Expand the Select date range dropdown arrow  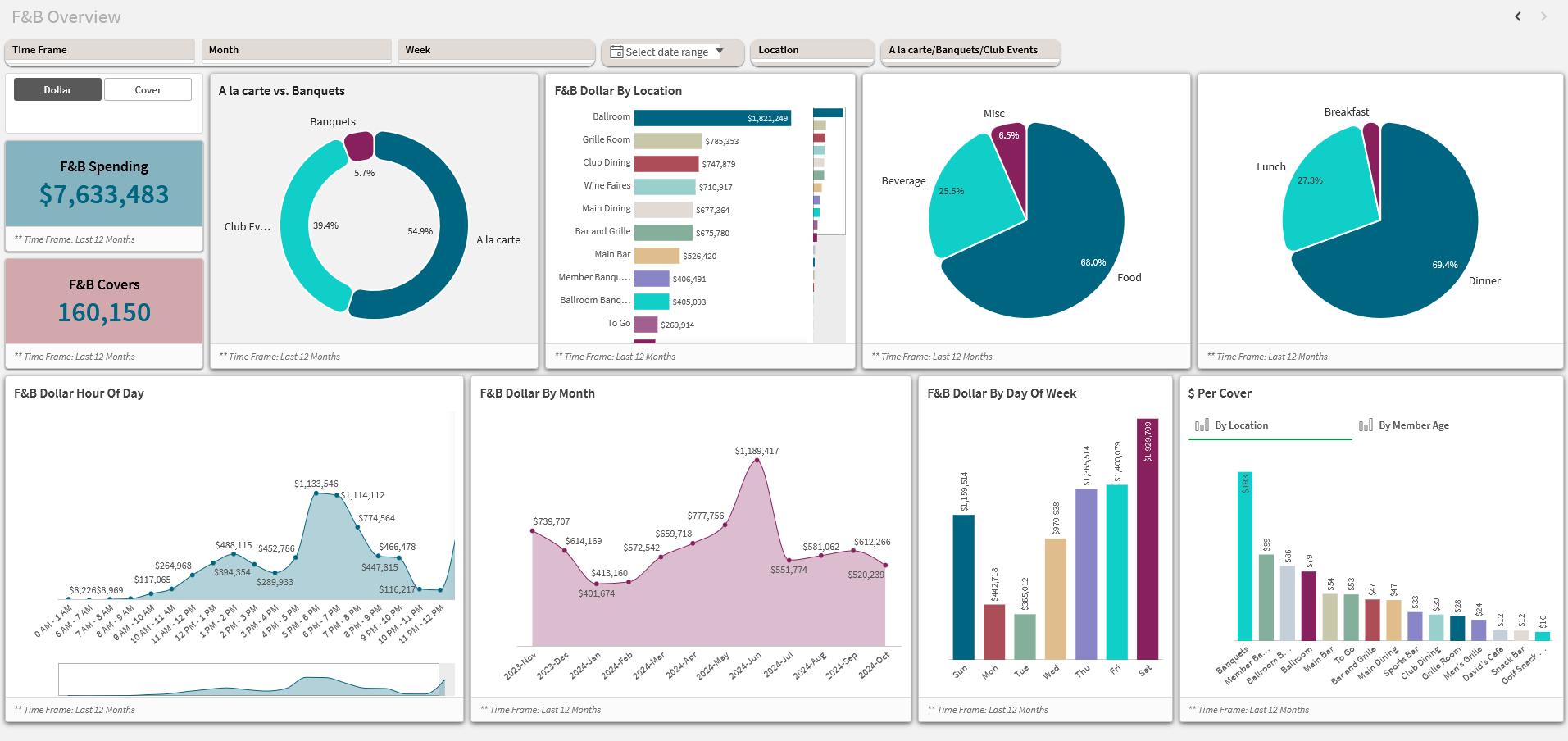[720, 52]
